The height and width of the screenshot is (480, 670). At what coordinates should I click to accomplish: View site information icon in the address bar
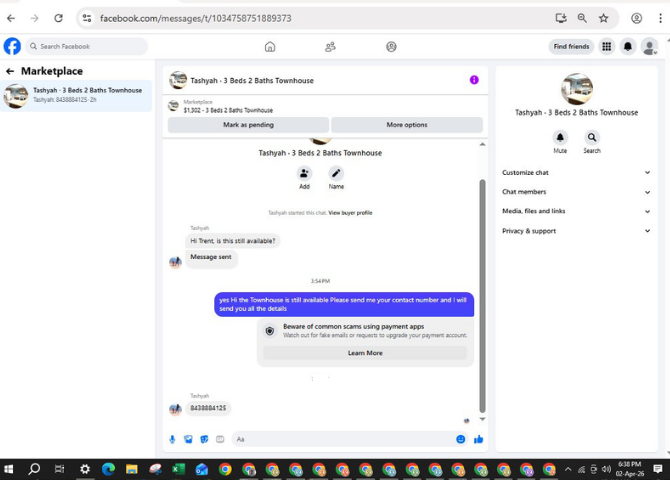tap(87, 18)
